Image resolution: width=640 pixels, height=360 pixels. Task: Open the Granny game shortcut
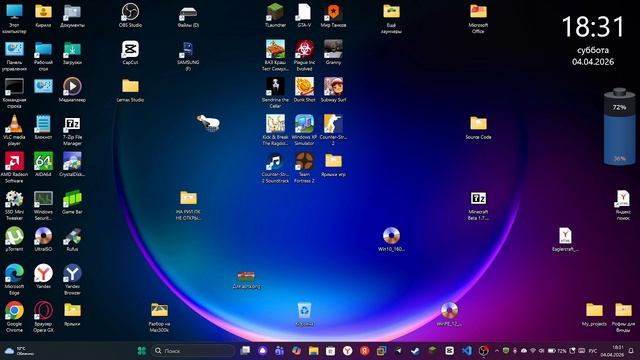[333, 53]
